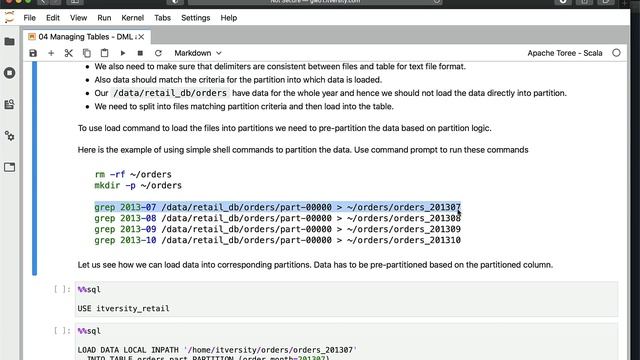Open Running Terminals and Kernels sidebar icon
Viewport: 640px width, 360px height.
click(9, 73)
